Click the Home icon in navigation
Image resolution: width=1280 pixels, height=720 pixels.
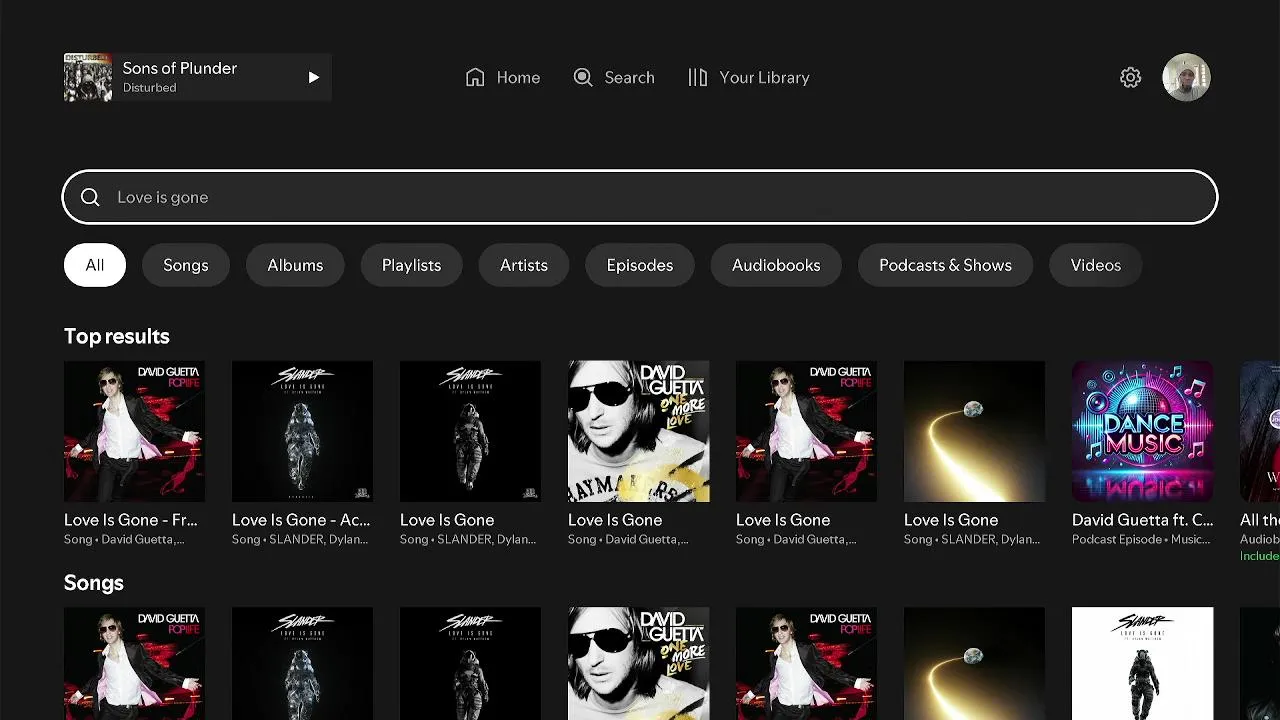[x=475, y=77]
